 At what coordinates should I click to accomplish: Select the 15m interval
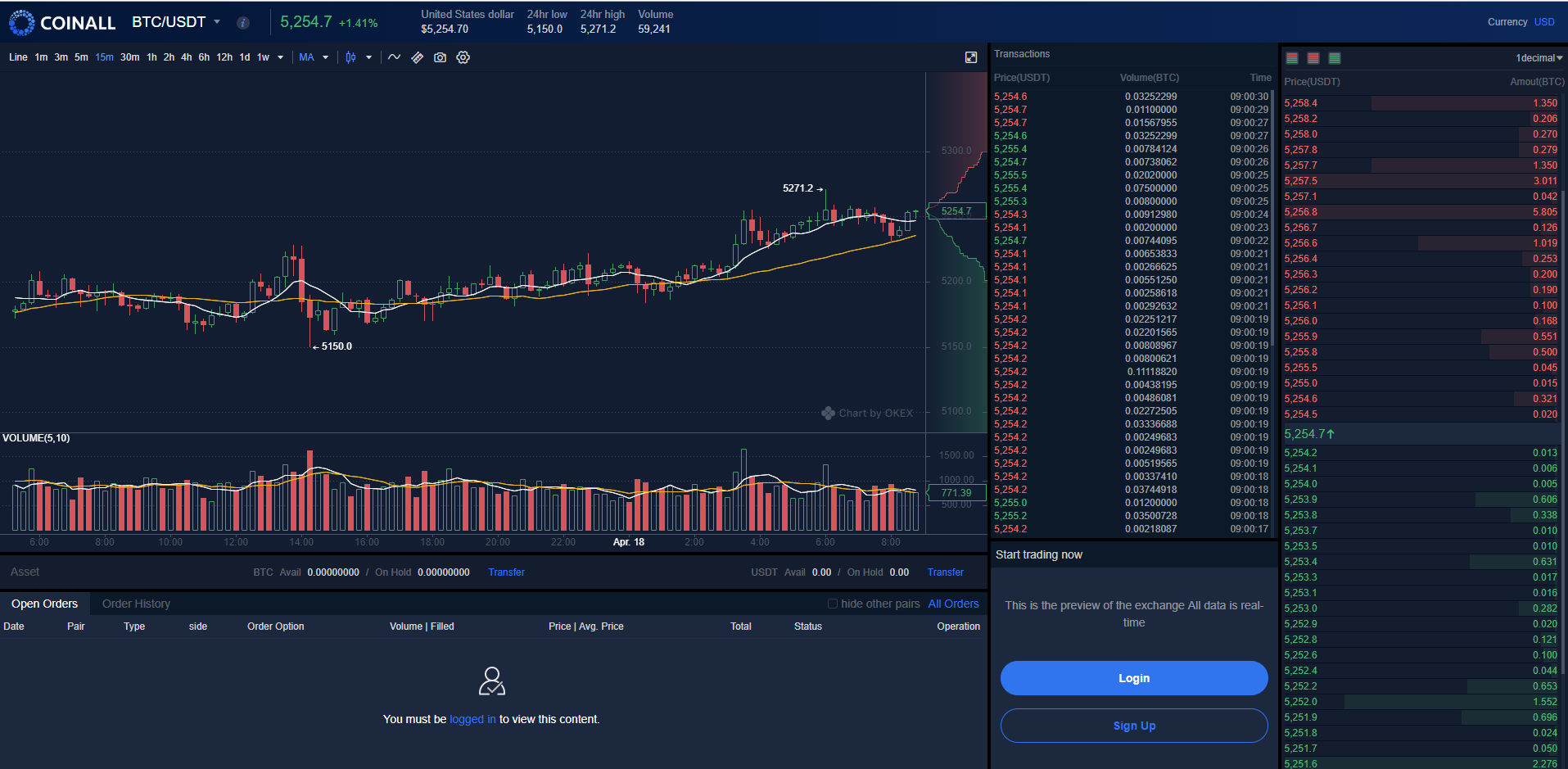(x=104, y=57)
